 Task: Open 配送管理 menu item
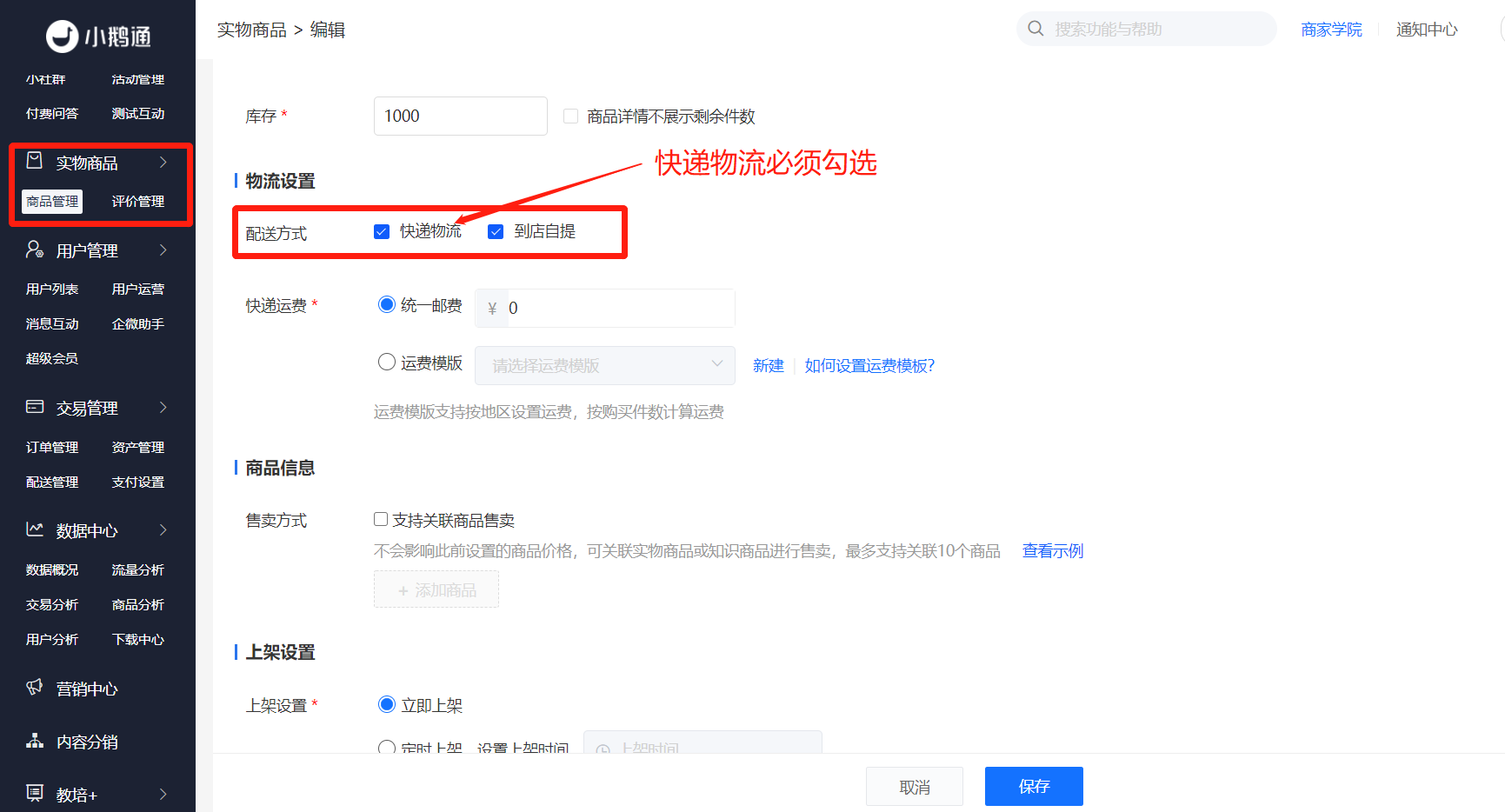[52, 483]
